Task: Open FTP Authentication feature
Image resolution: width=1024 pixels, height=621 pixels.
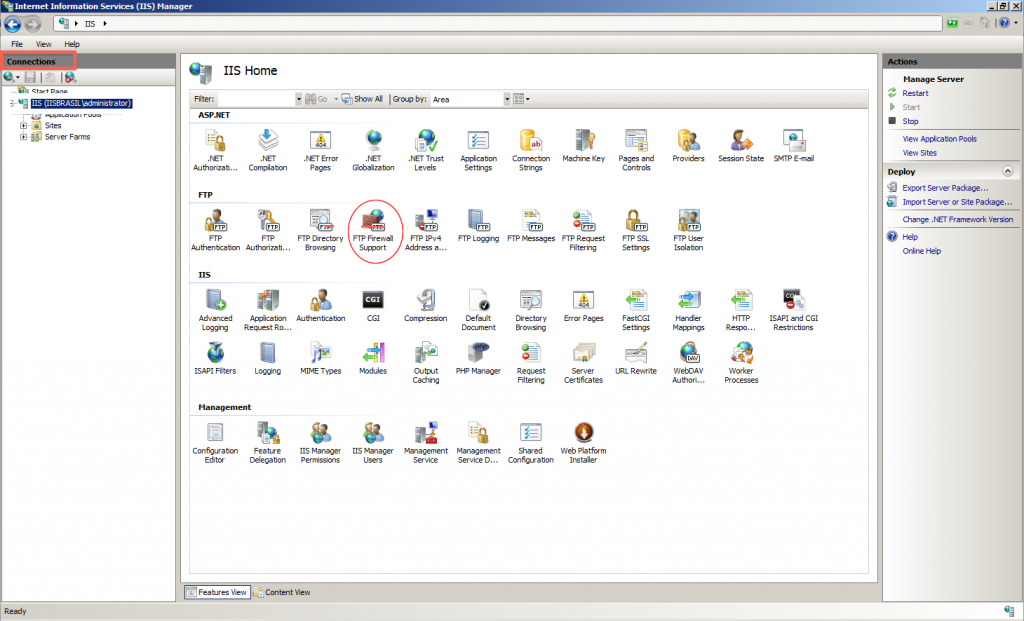Action: [216, 231]
